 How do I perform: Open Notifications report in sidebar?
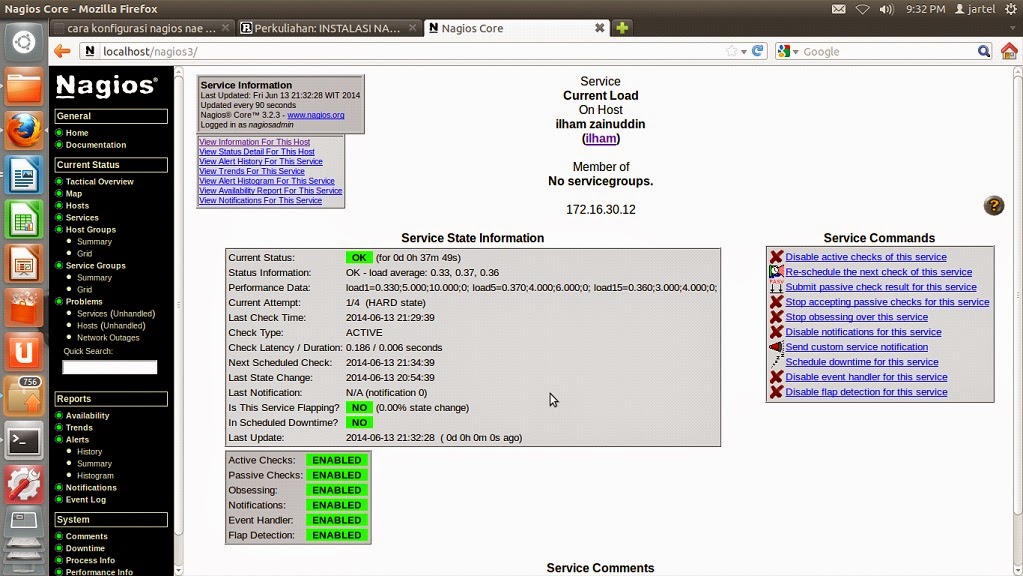pos(91,488)
